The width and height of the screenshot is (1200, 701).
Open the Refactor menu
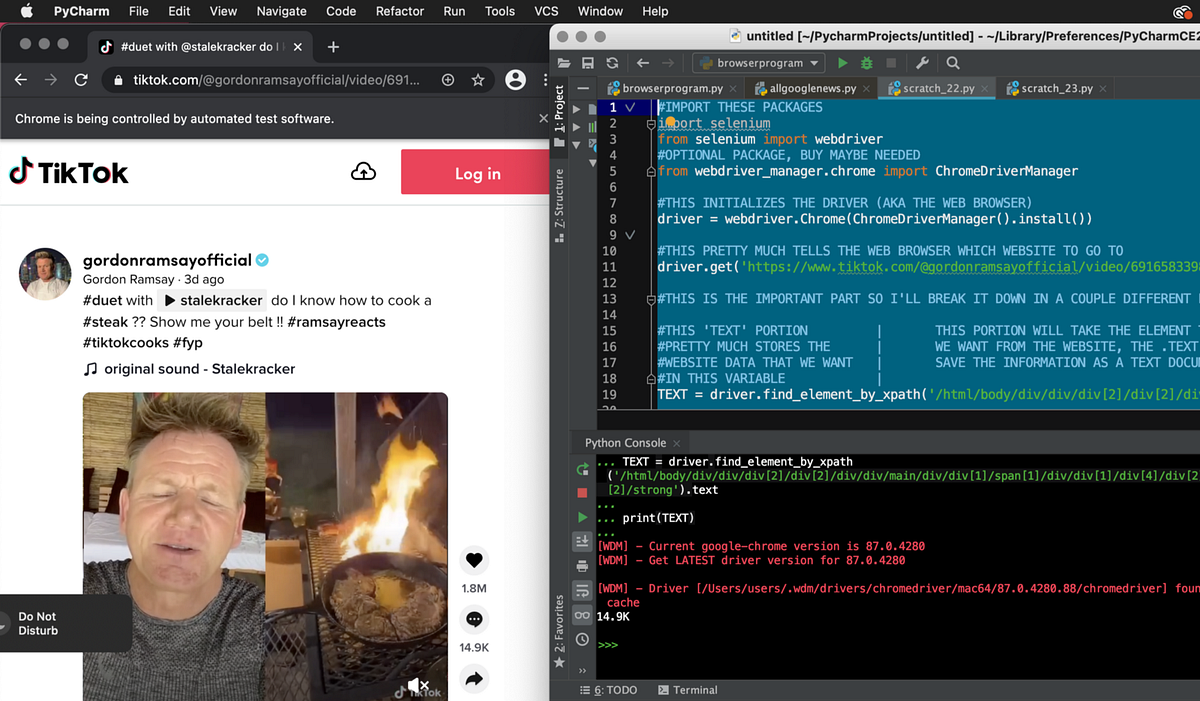tap(399, 11)
